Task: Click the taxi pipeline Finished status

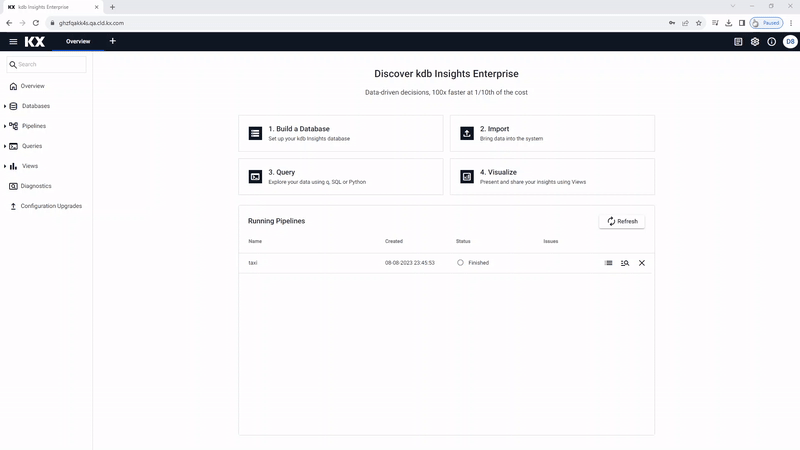Action: (x=473, y=263)
